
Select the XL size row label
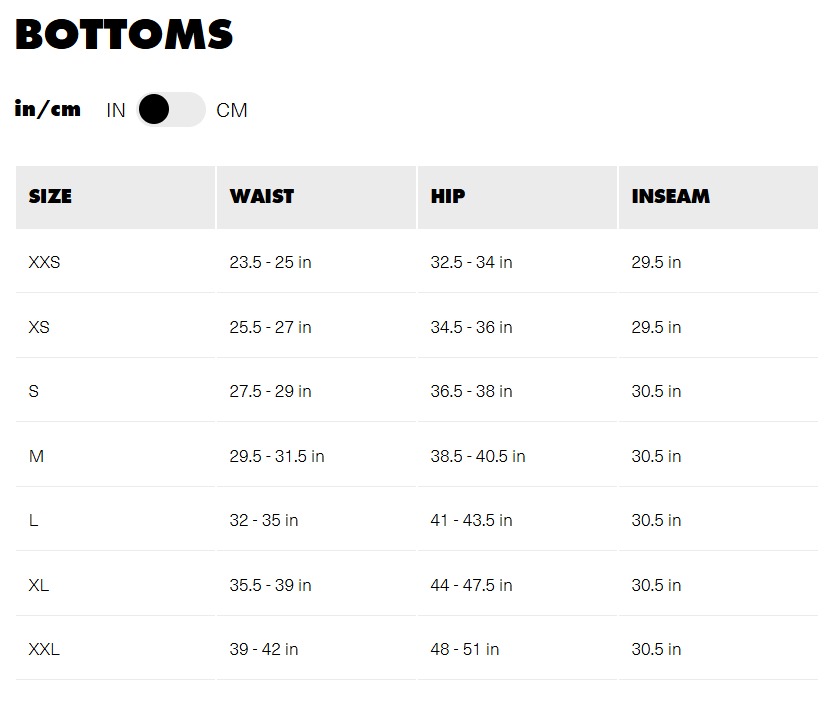click(x=39, y=585)
